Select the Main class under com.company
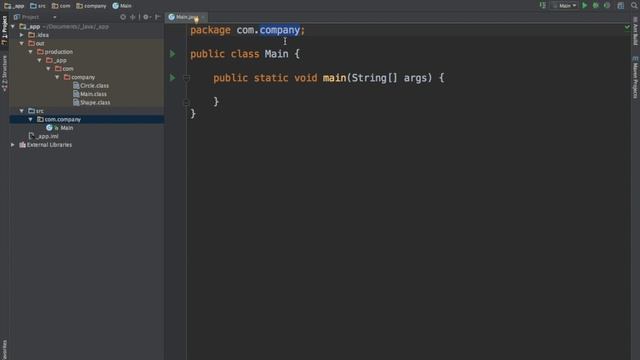This screenshot has height=360, width=640. tap(60, 128)
